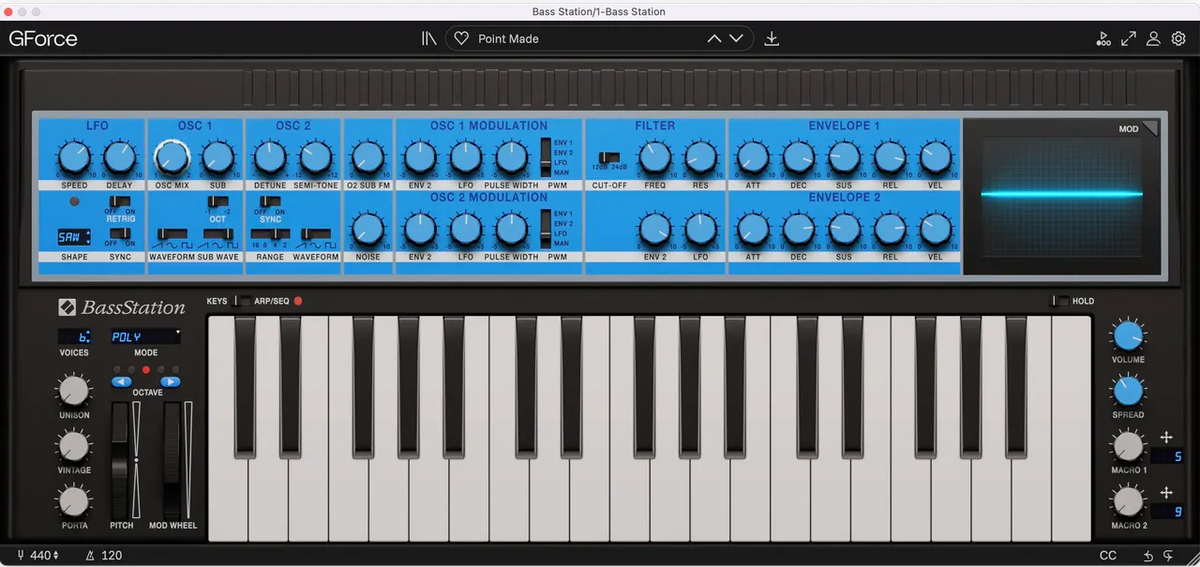
Task: Click the OSC MIX knob
Action: click(170, 157)
